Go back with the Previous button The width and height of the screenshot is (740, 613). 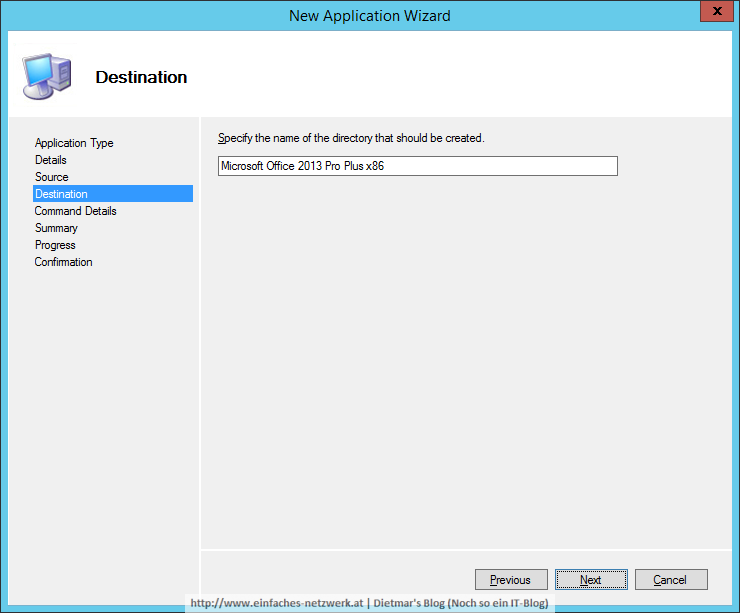click(x=511, y=579)
